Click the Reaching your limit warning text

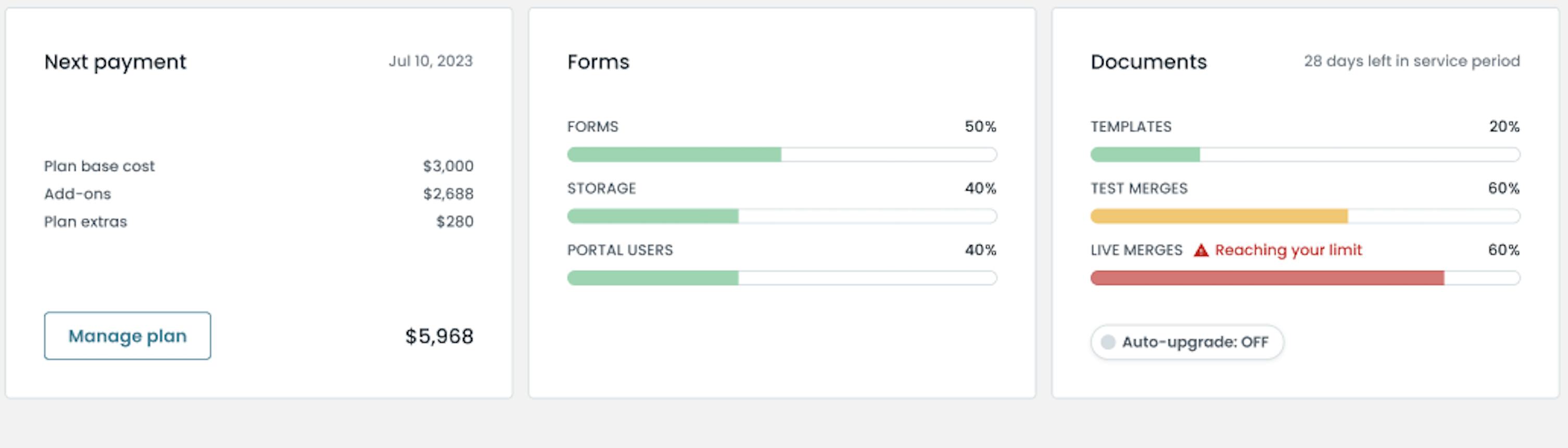coord(1288,250)
